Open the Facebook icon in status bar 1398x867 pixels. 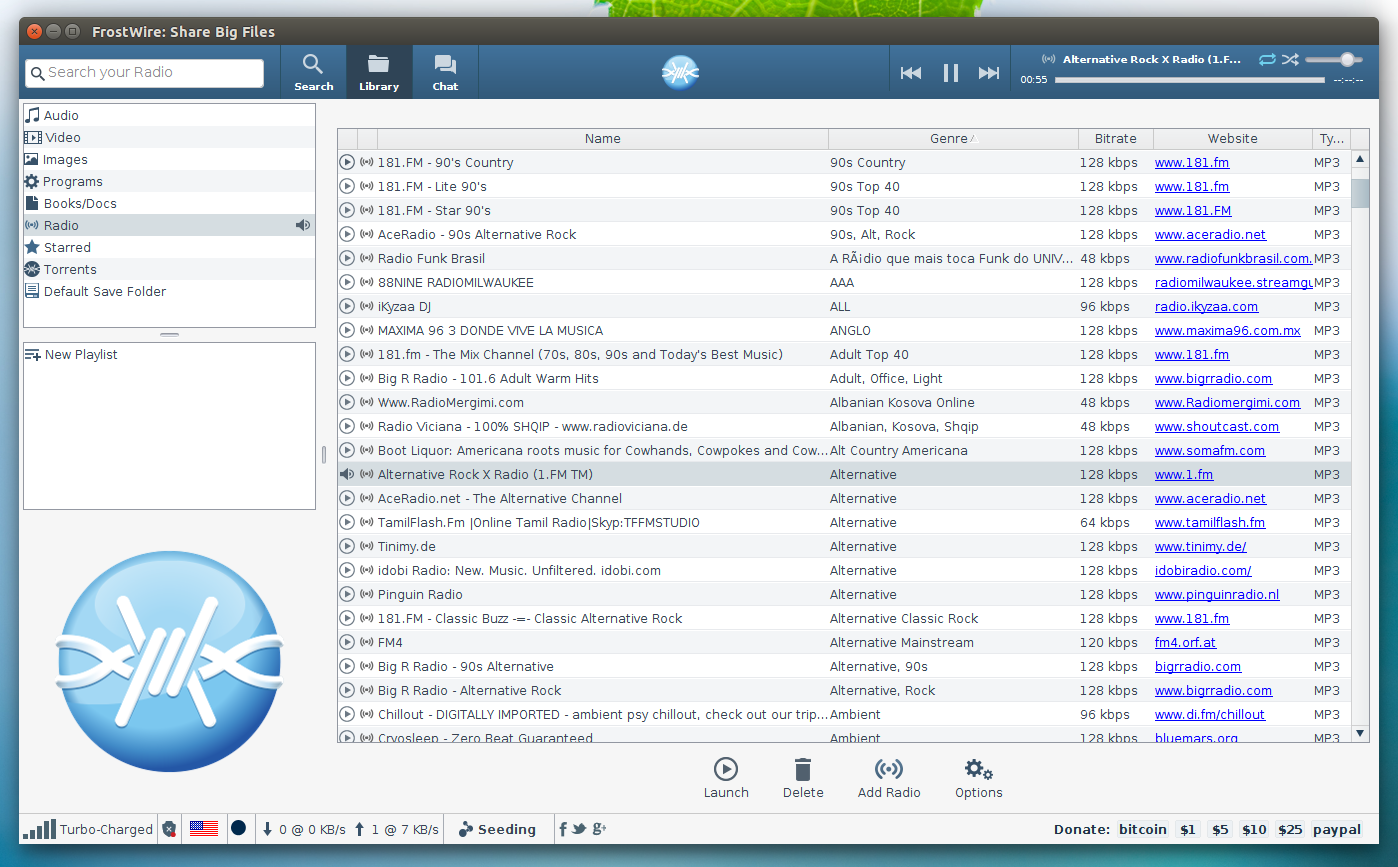[563, 829]
